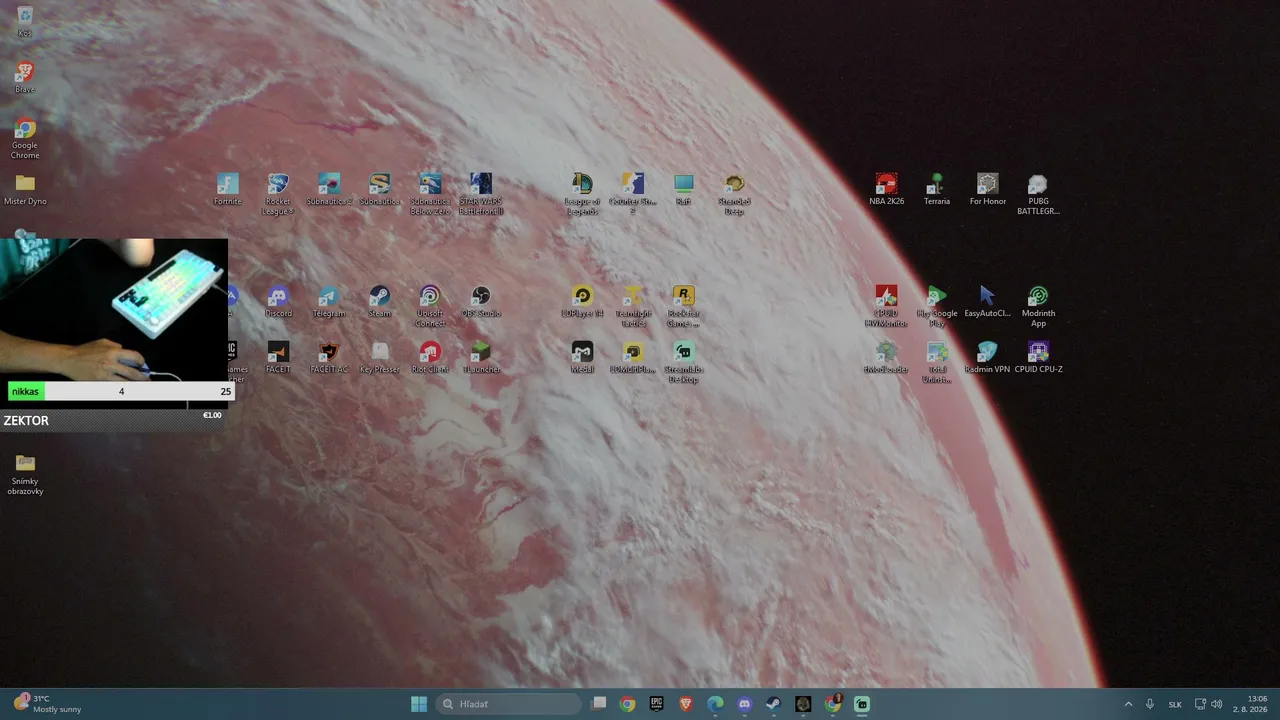Switch to Steam on the taskbar
The image size is (1280, 720).
coord(773,704)
